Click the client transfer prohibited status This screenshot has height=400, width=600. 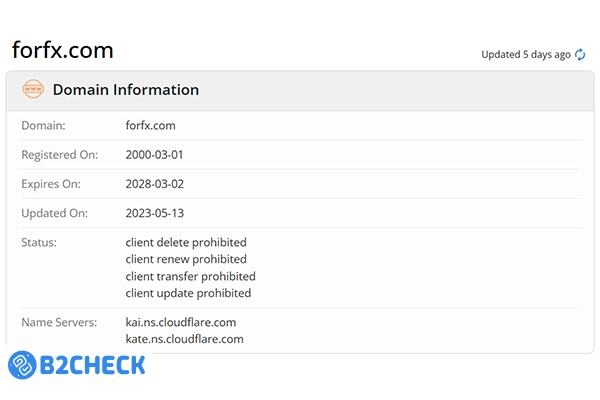(190, 276)
